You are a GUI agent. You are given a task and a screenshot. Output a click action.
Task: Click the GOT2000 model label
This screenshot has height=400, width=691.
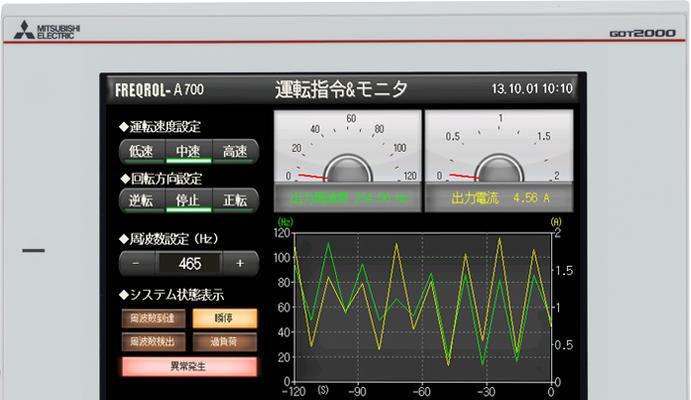point(642,33)
